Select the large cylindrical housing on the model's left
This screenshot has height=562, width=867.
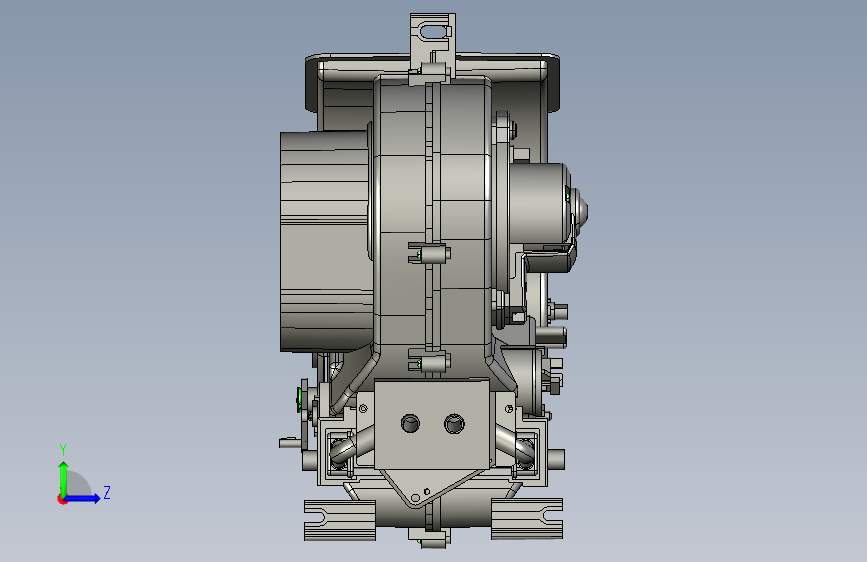(325, 242)
